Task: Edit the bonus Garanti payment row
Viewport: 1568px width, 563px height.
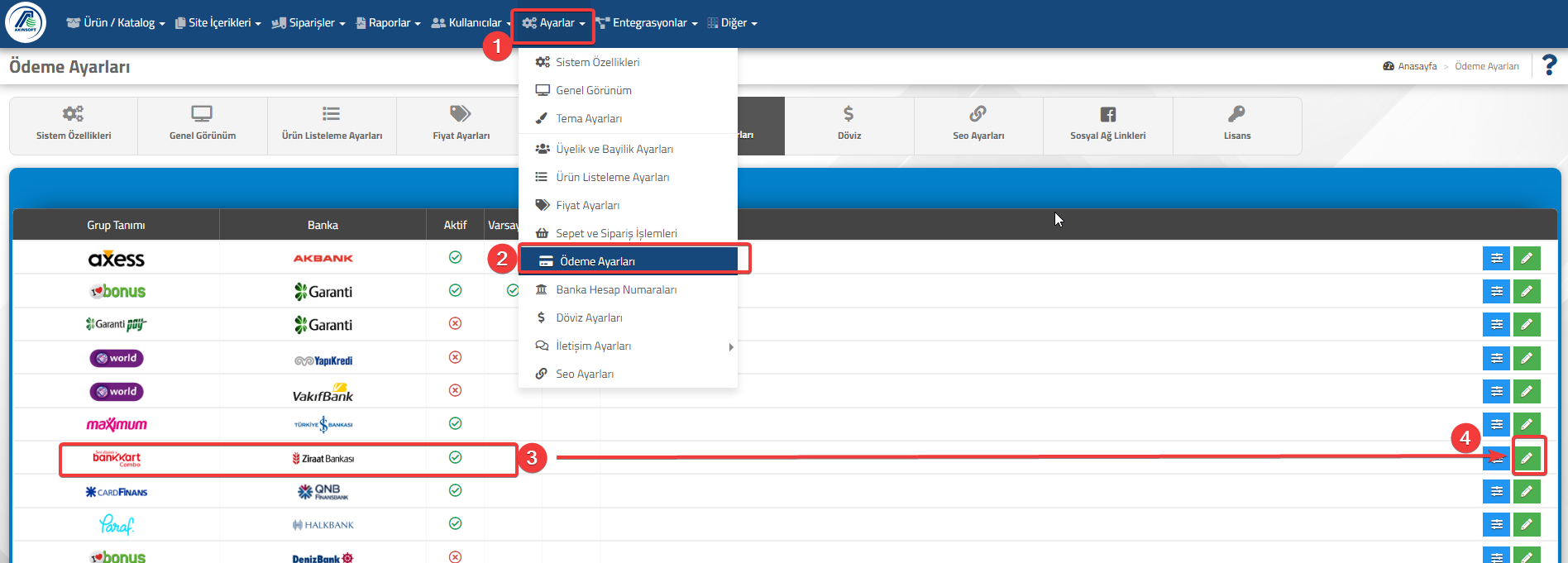Action: click(1527, 292)
